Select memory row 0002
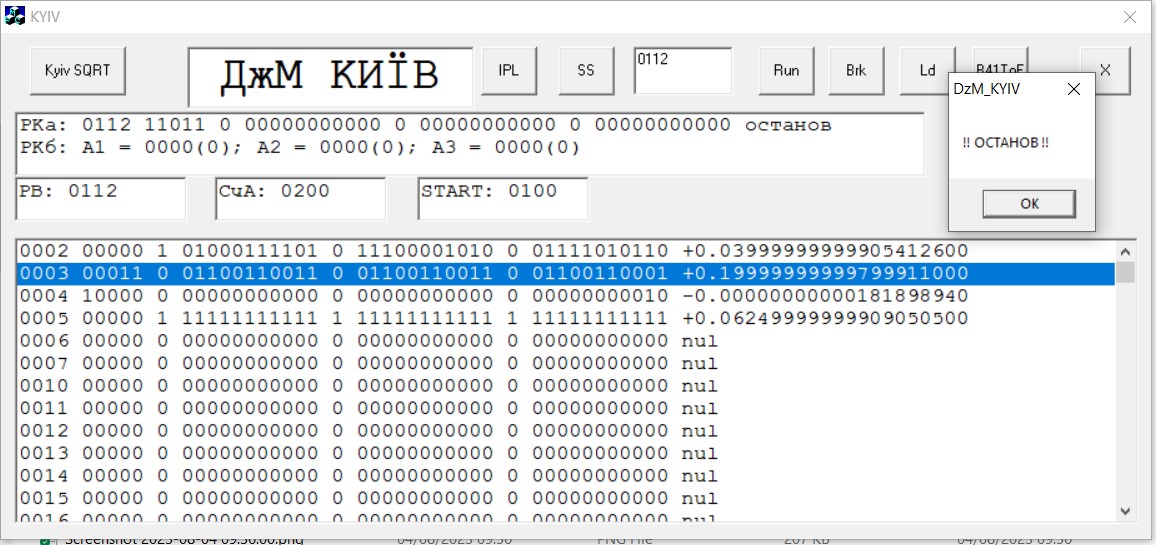Viewport: 1156px width, 545px height. click(565, 251)
